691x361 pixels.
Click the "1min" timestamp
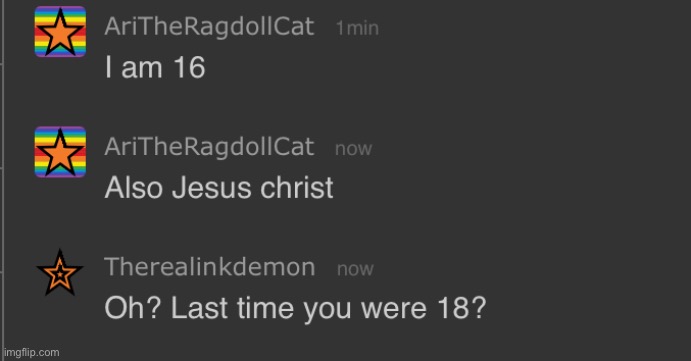[x=357, y=28]
